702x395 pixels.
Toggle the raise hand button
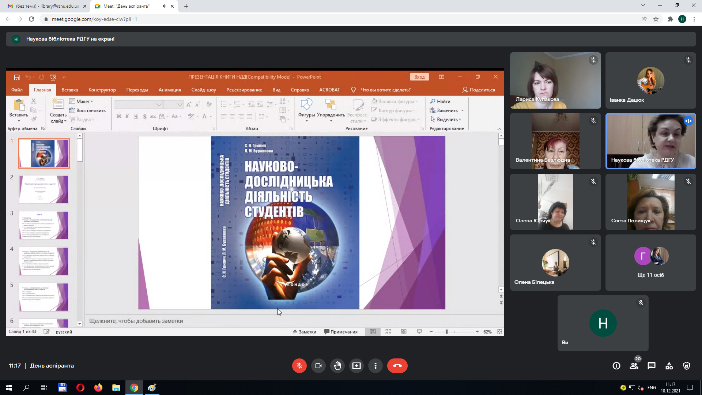338,366
